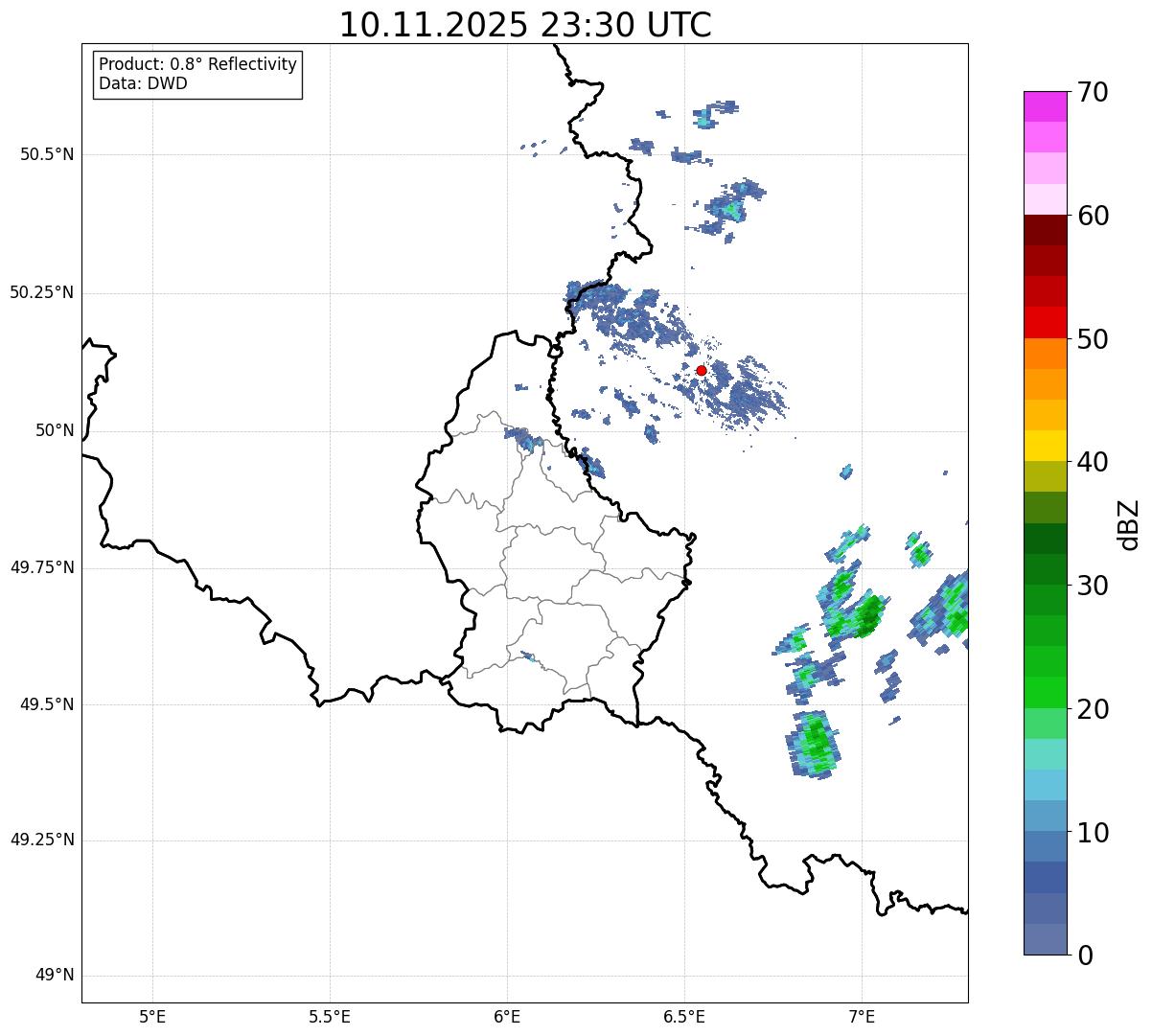Click the '6°E' longitude label
The height and width of the screenshot is (1036, 1152).
[507, 1016]
